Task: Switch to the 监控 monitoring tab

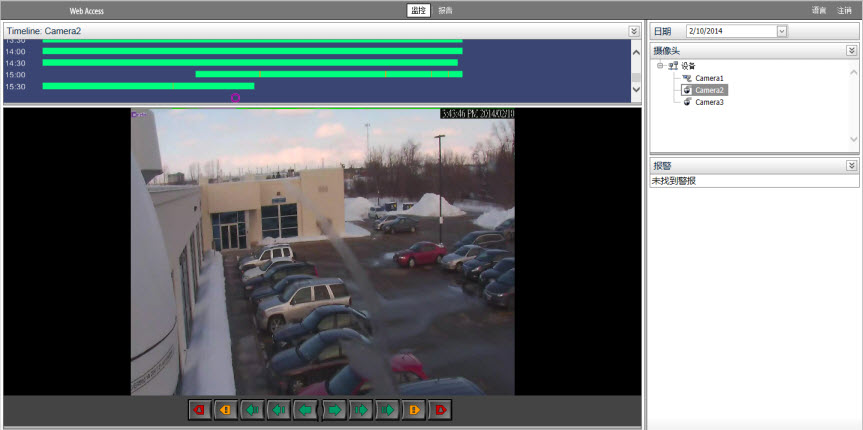Action: coord(418,10)
